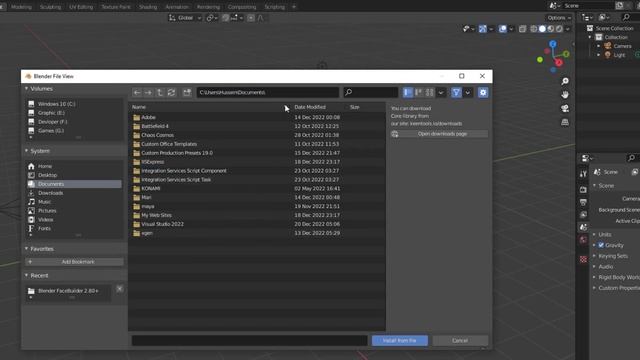Open the Animation workspace tab
The width and height of the screenshot is (640, 360).
pos(177,7)
